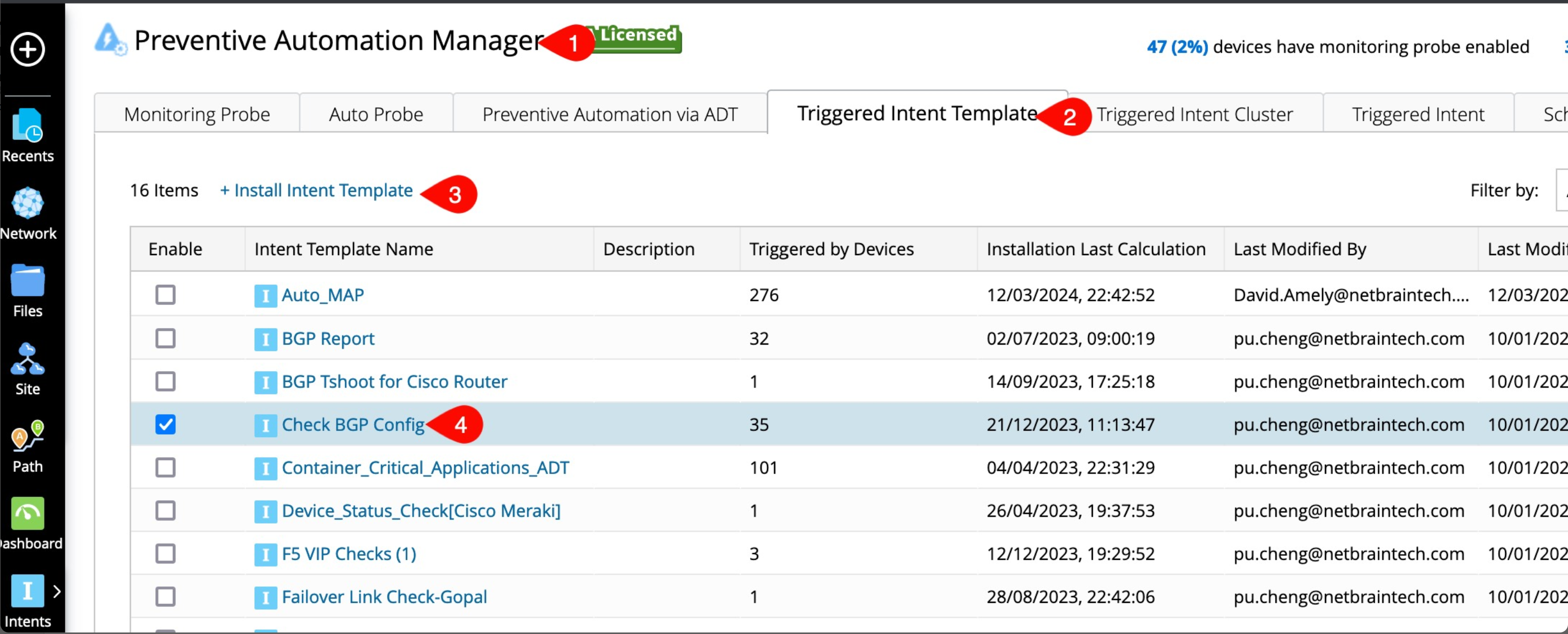Expand the Intents sidebar chevron arrow

57,592
